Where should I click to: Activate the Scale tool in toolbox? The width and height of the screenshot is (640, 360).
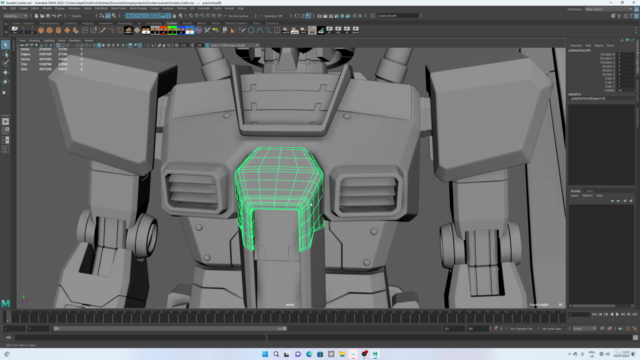click(5, 91)
